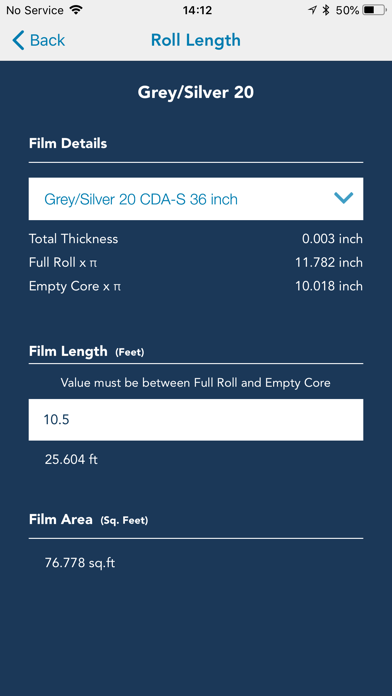This screenshot has width=392, height=696.
Task: Tap the Grey/Silver 20 heading
Action: pyautogui.click(x=196, y=93)
